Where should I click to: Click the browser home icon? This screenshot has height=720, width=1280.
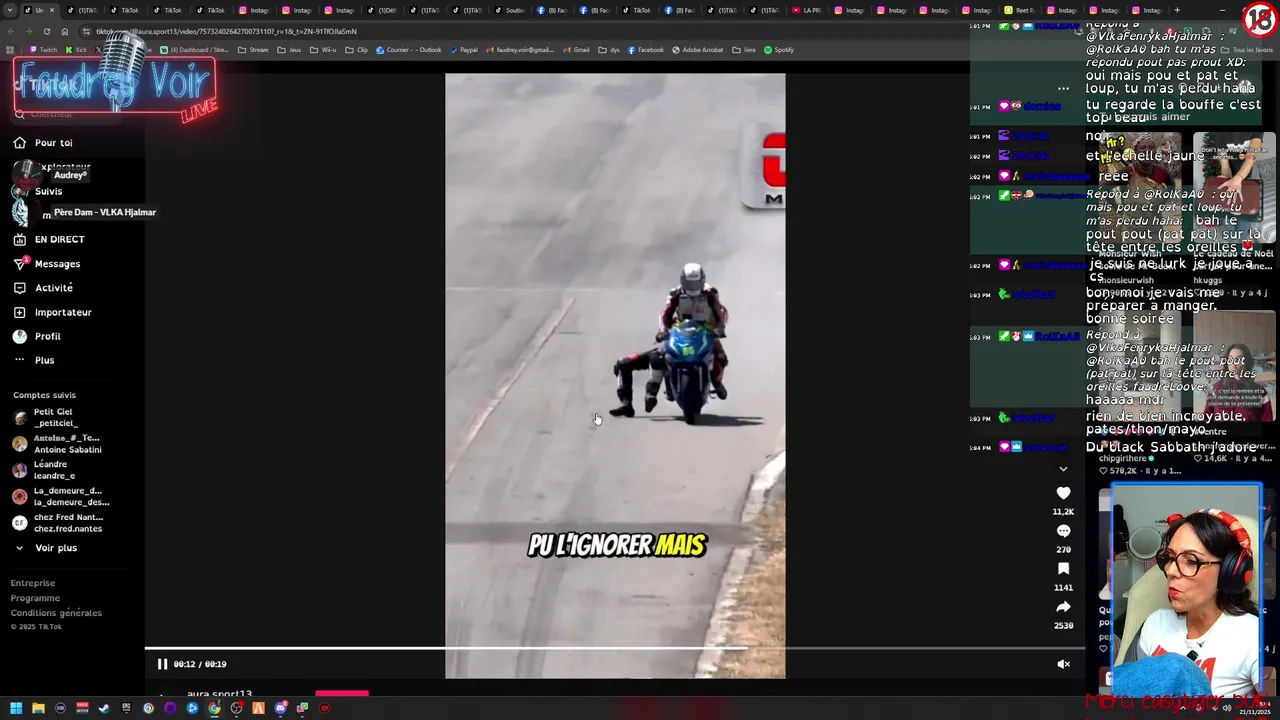click(65, 31)
